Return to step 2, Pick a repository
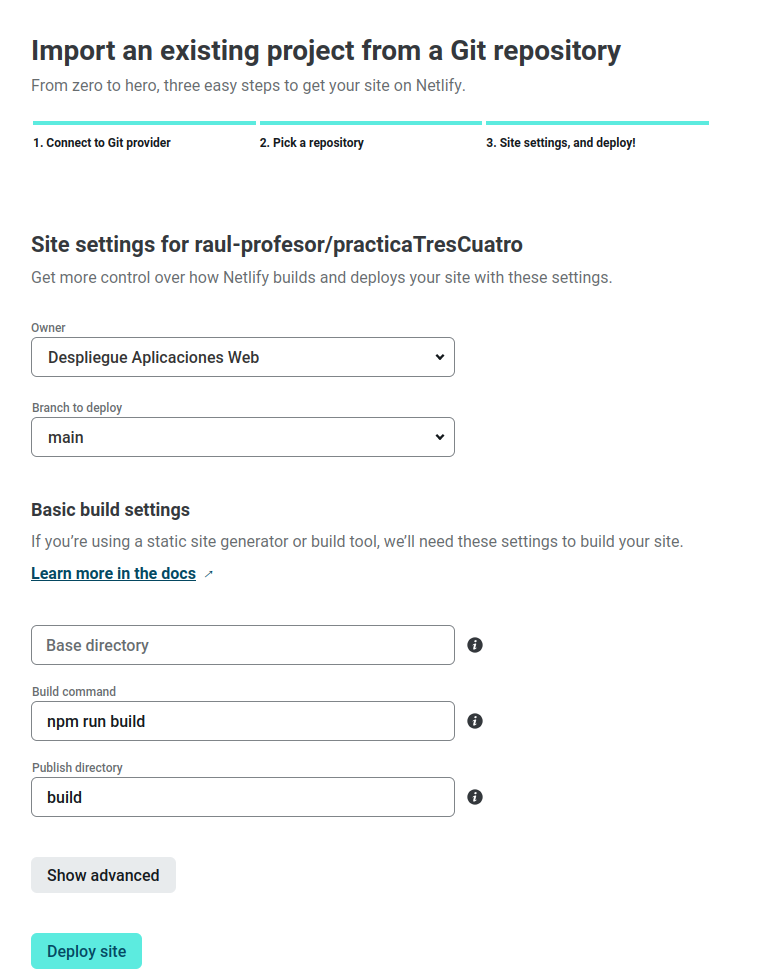Screen dimensions: 767x980 click(x=312, y=143)
